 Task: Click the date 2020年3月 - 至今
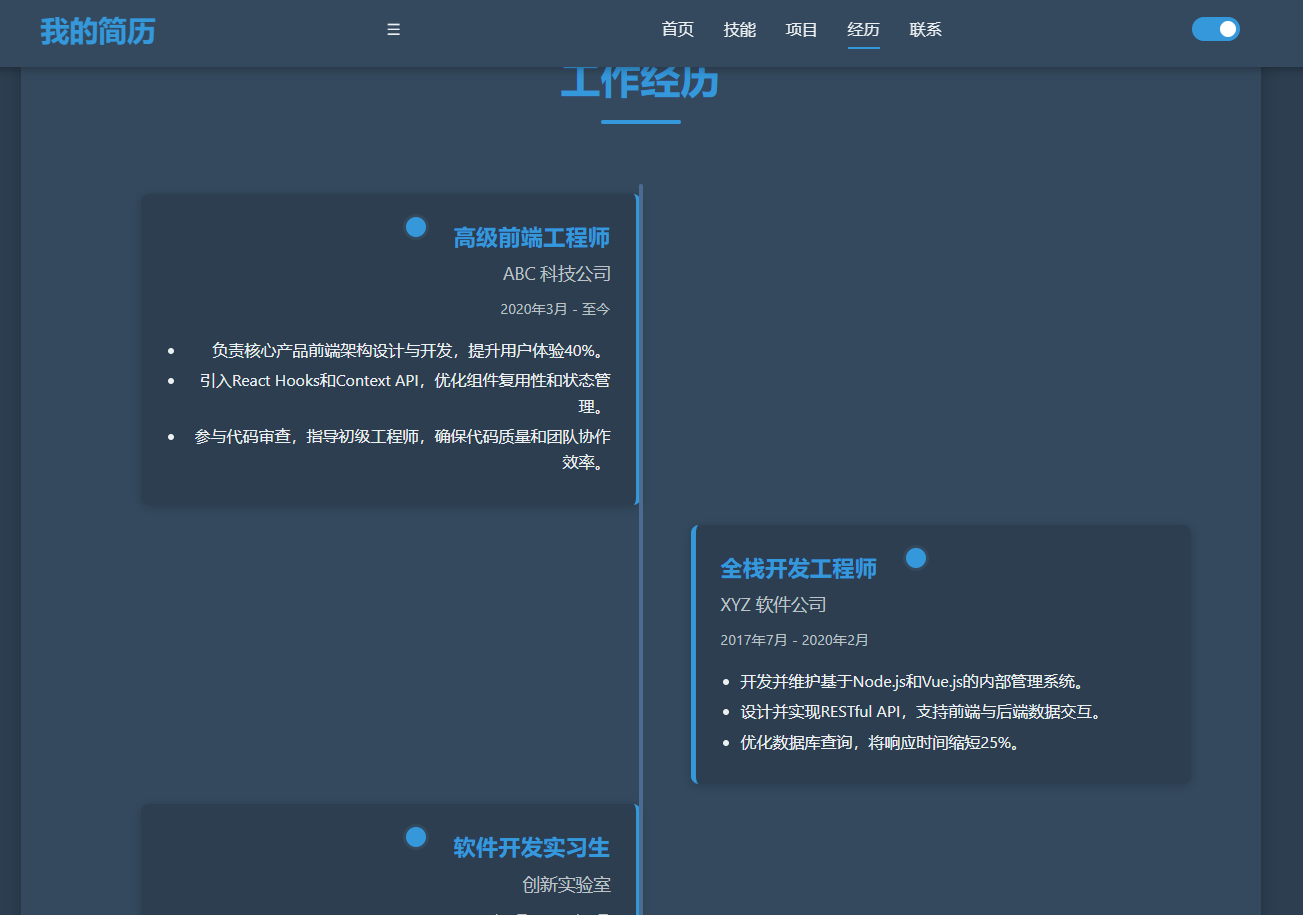tap(556, 309)
